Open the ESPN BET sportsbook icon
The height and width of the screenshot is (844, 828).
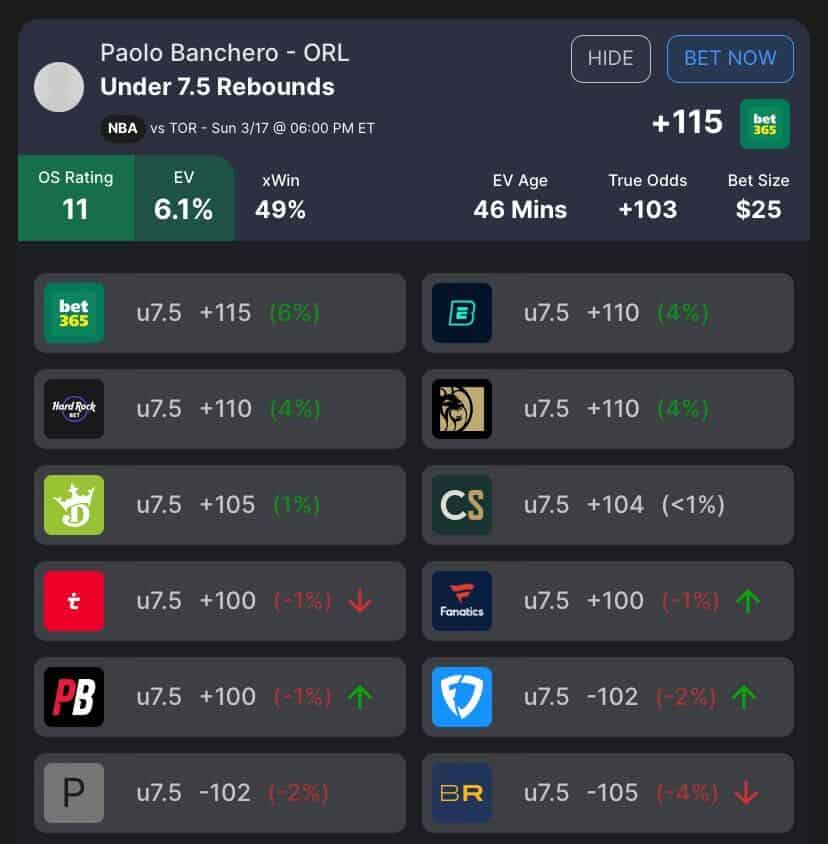pos(462,313)
